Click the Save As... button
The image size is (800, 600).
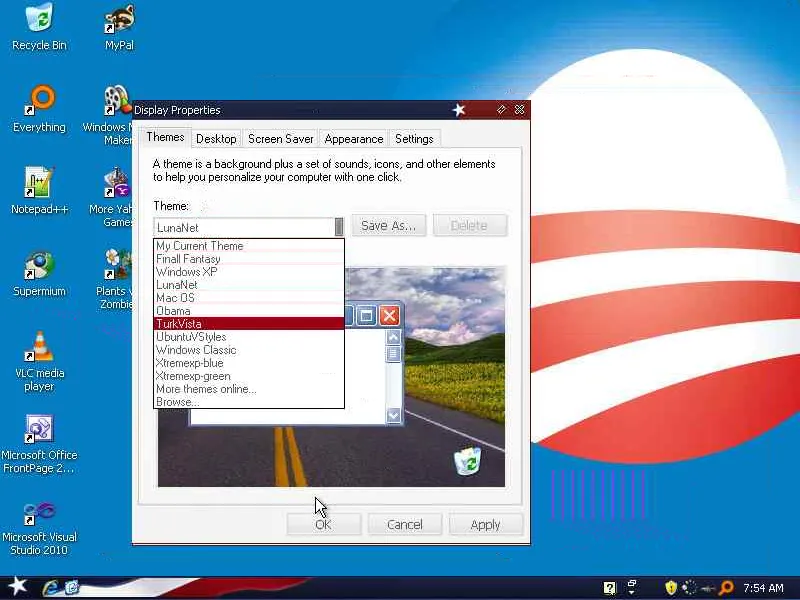tap(388, 226)
